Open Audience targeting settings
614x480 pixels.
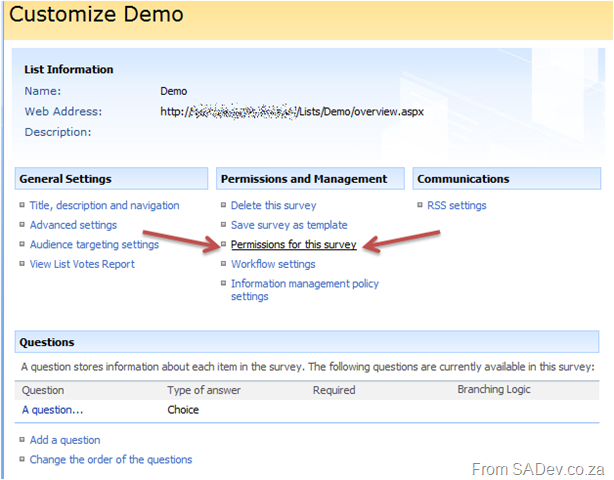[x=94, y=245]
